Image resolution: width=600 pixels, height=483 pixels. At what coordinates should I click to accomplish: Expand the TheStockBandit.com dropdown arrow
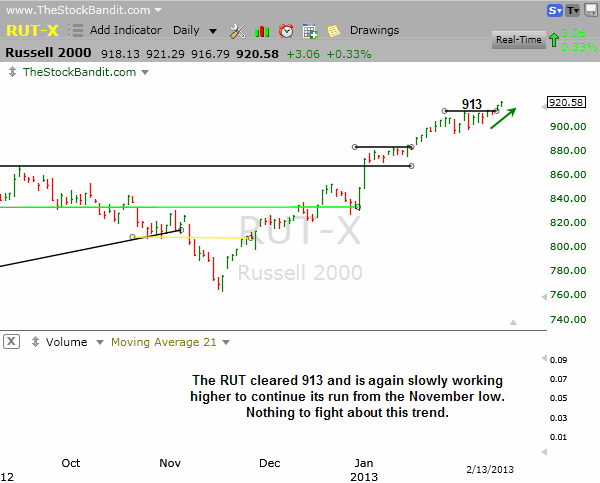[145, 72]
